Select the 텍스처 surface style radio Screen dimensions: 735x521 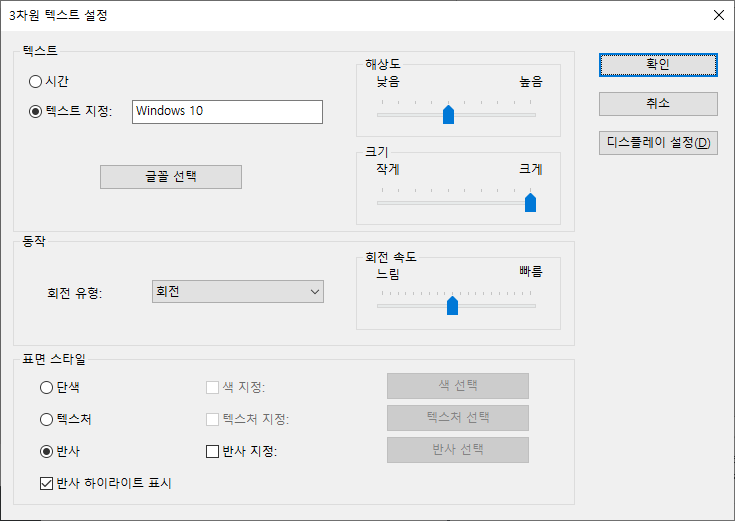[x=46, y=419]
